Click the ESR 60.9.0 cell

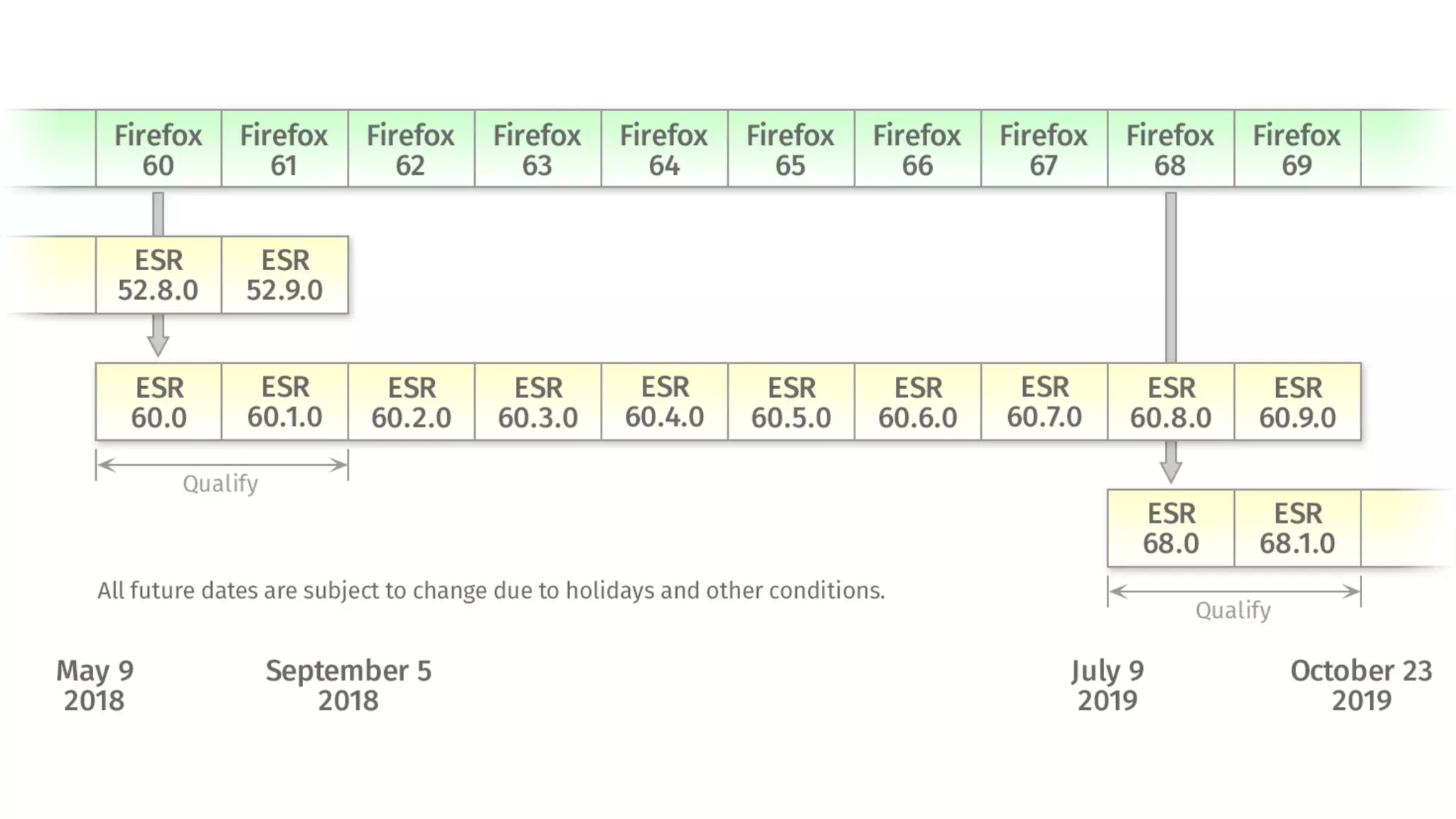coord(1297,402)
